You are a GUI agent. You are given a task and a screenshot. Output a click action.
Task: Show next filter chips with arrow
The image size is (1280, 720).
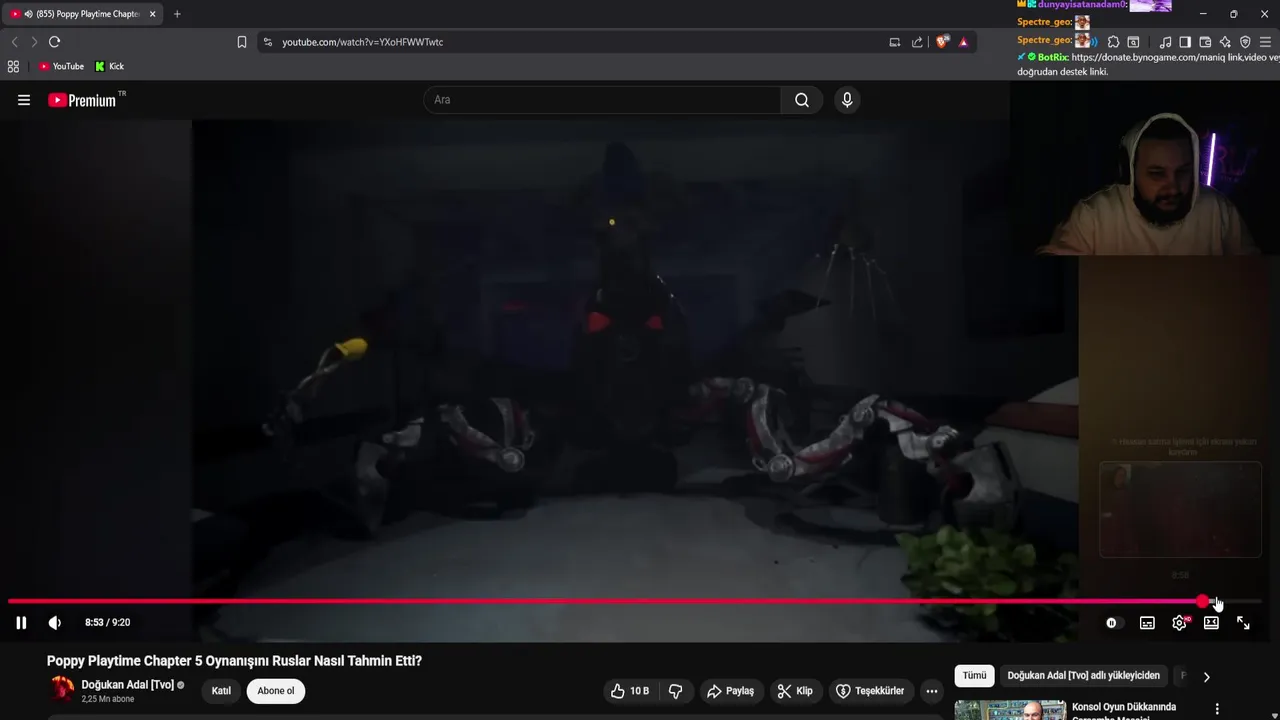pyautogui.click(x=1206, y=677)
